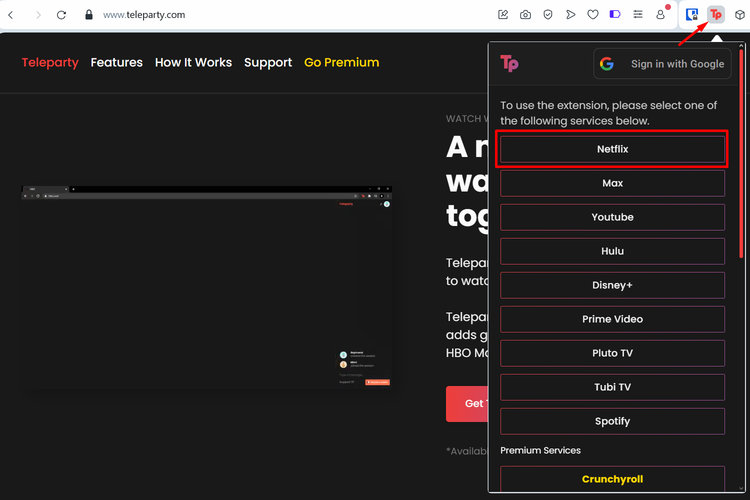Select the Hulu service

click(612, 251)
